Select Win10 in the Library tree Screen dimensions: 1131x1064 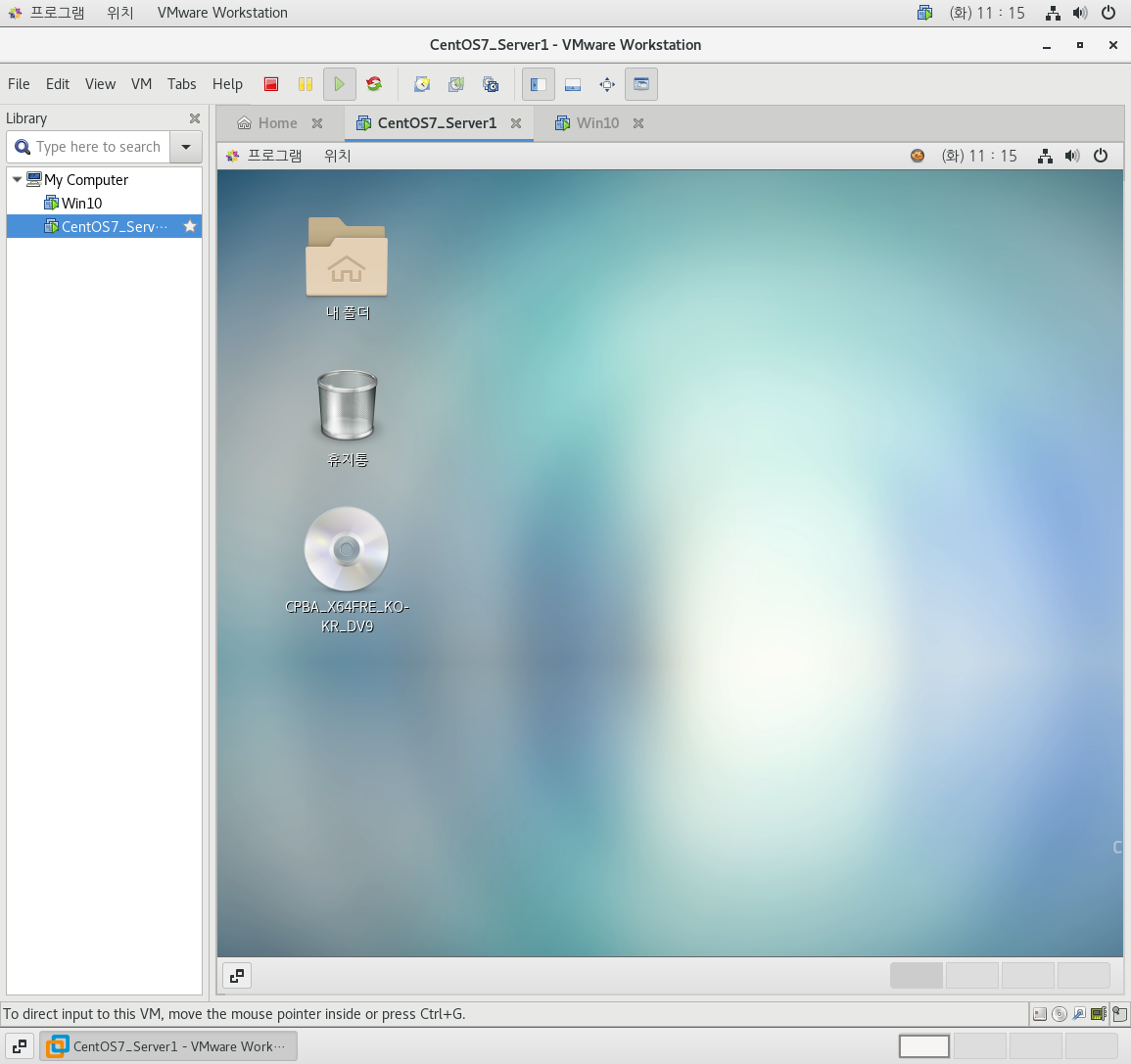pos(72,204)
